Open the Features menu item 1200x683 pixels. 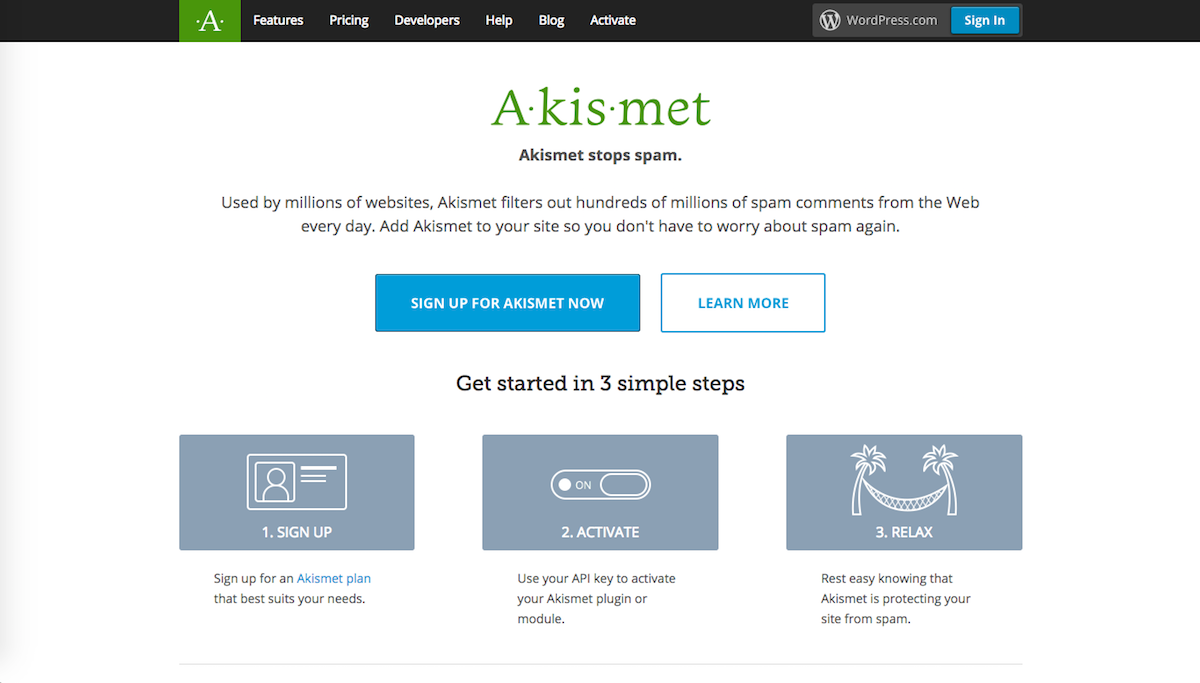coord(278,20)
